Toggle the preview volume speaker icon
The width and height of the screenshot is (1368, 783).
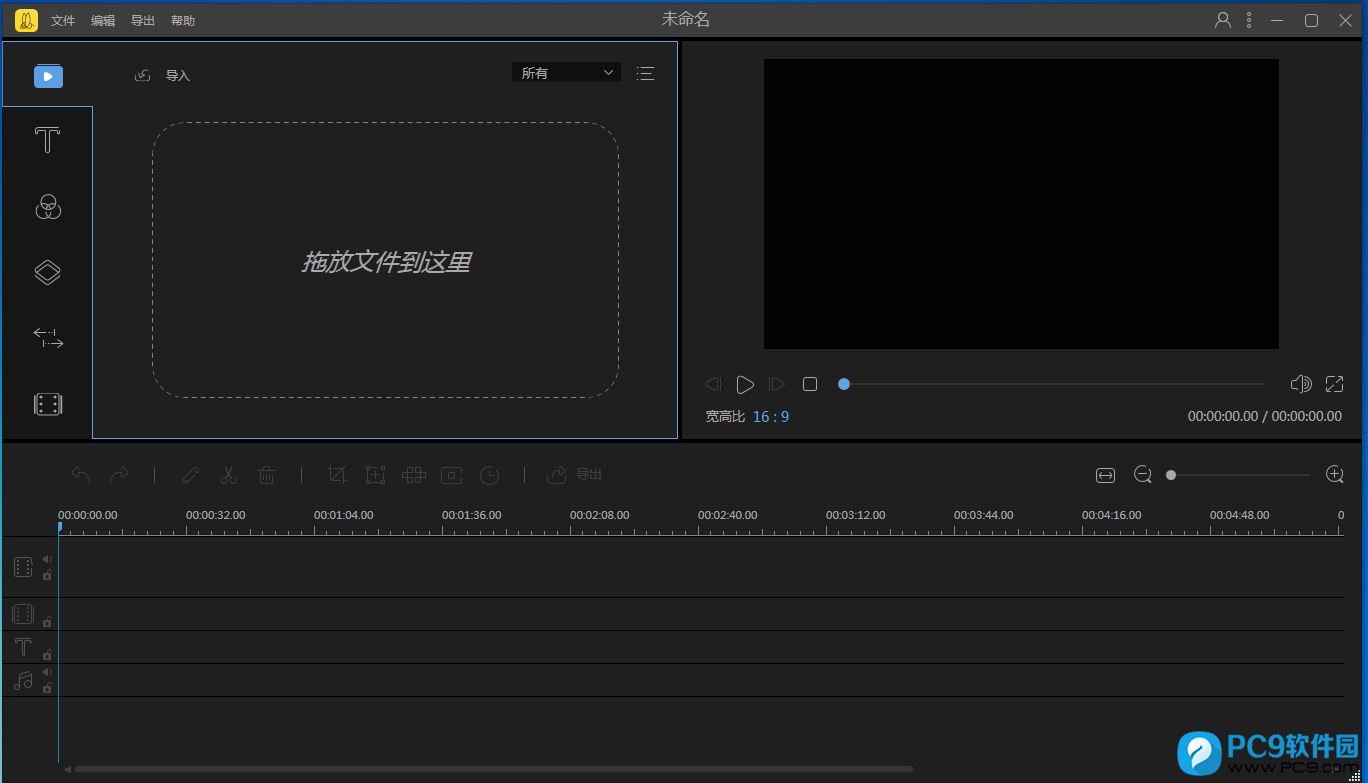point(1300,384)
